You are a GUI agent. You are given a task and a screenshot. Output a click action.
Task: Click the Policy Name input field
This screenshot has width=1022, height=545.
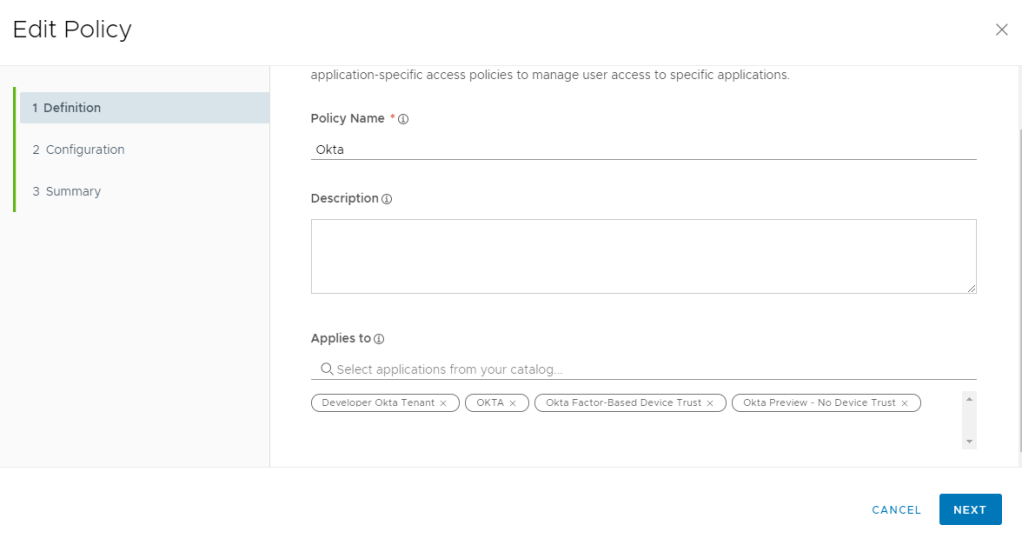pos(643,150)
